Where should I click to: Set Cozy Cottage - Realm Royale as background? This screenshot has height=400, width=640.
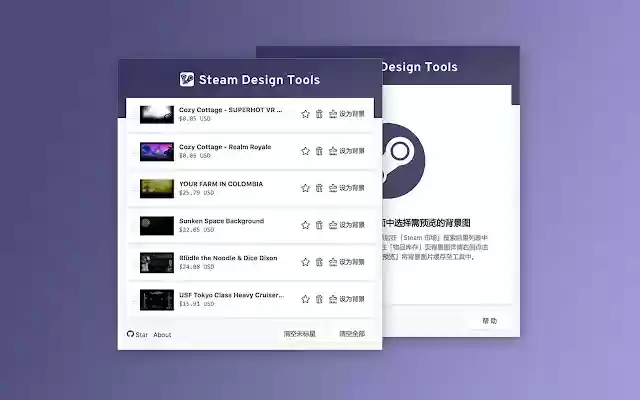[347, 151]
